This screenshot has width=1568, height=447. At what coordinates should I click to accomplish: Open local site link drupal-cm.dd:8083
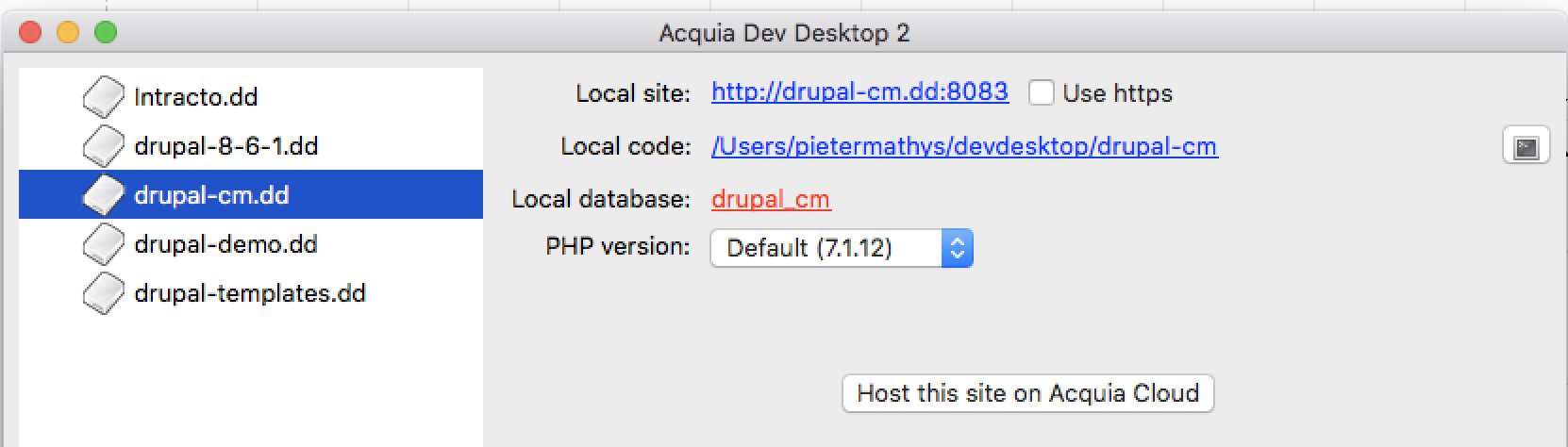(x=859, y=91)
